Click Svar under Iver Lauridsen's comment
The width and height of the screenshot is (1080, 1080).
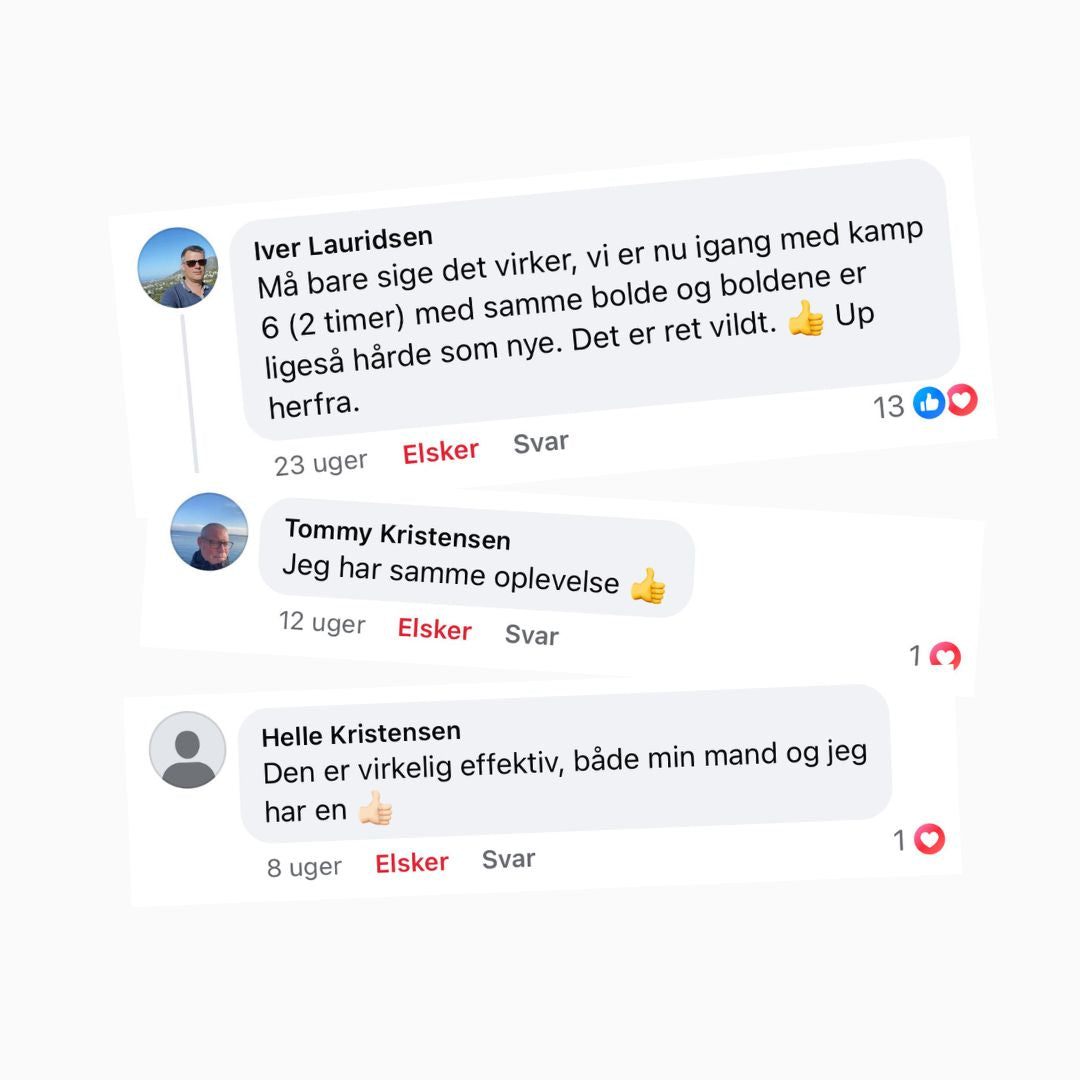(541, 443)
